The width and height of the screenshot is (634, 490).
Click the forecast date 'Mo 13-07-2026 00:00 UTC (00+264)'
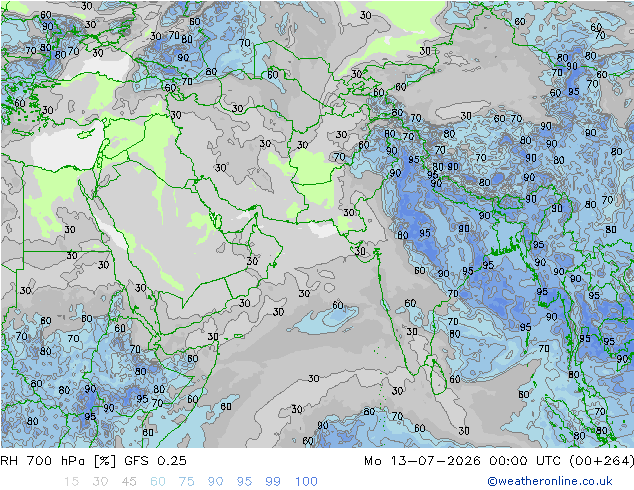[499, 461]
